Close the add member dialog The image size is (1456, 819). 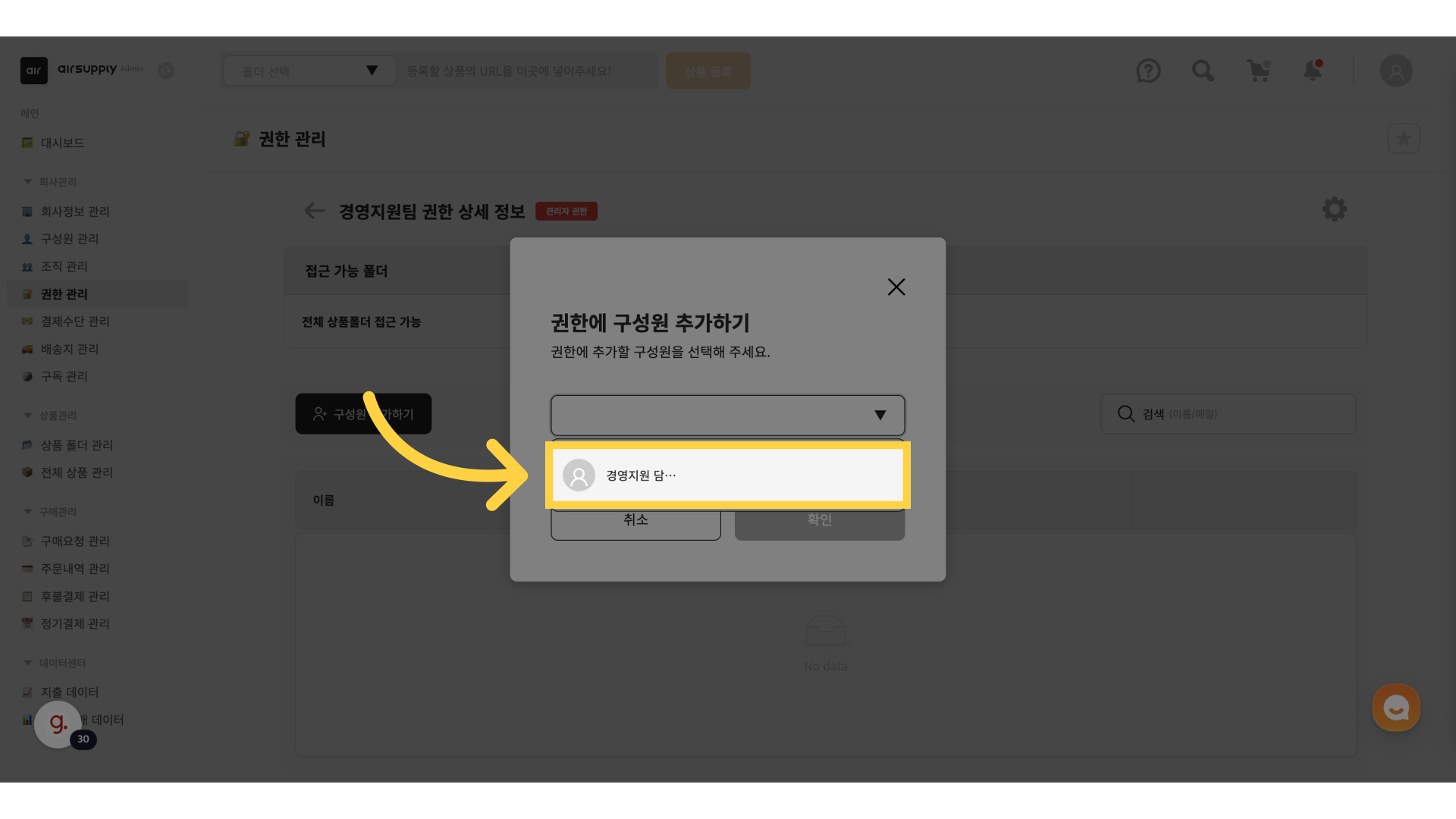click(x=896, y=287)
